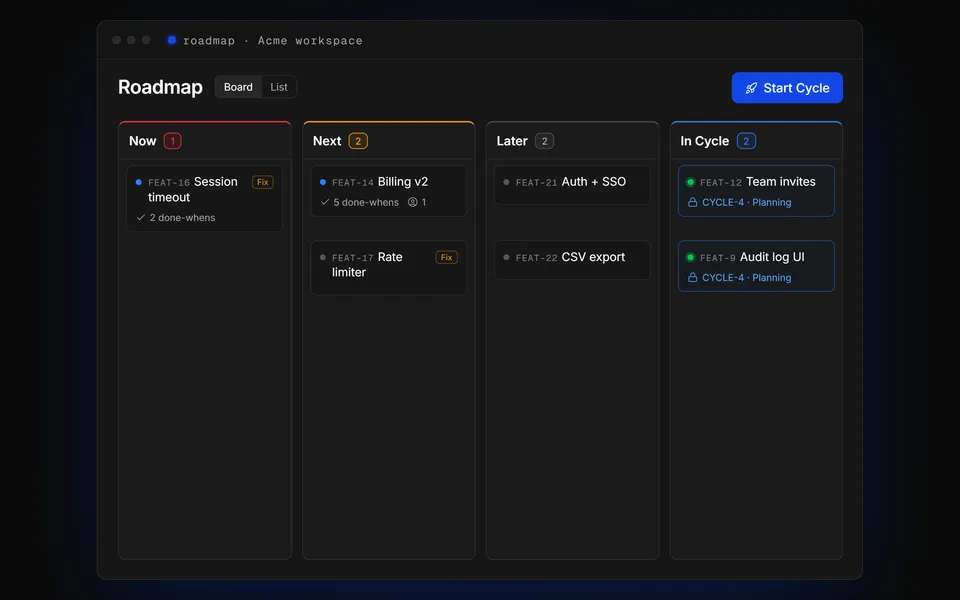Open the Session timeout card title
This screenshot has height=600, width=960.
pos(193,189)
